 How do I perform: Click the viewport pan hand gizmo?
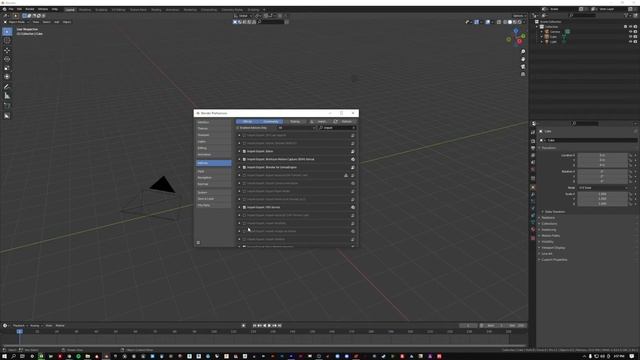pyautogui.click(x=523, y=59)
